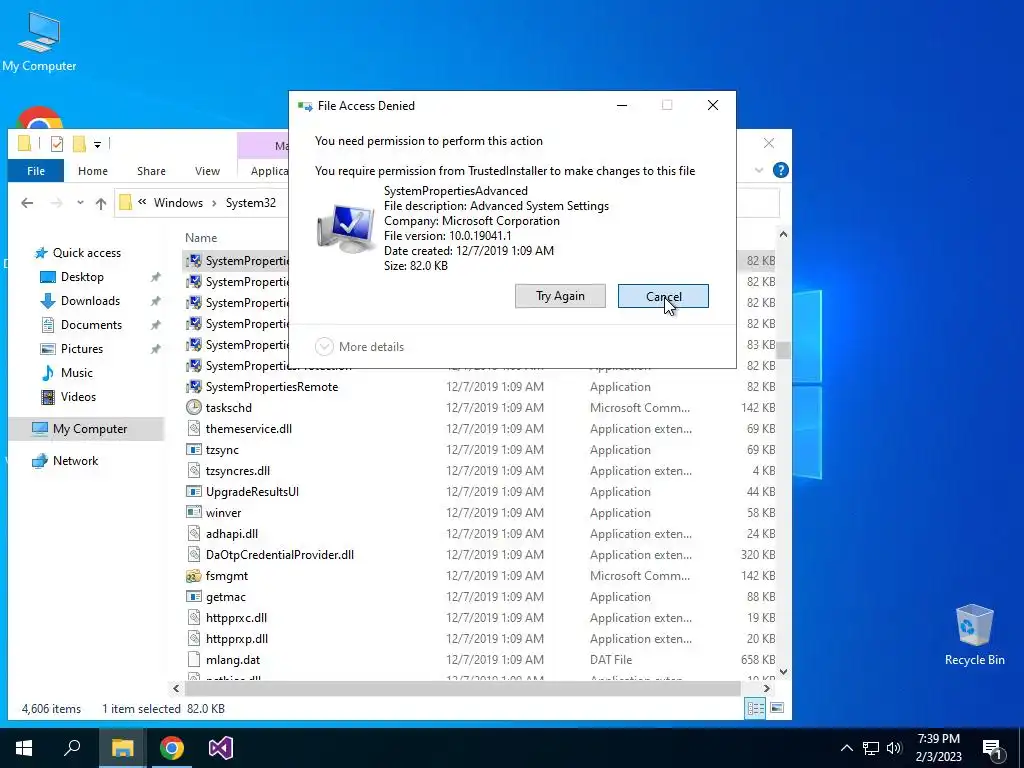Select Downloads in navigation pane
1024x768 pixels.
(90, 301)
